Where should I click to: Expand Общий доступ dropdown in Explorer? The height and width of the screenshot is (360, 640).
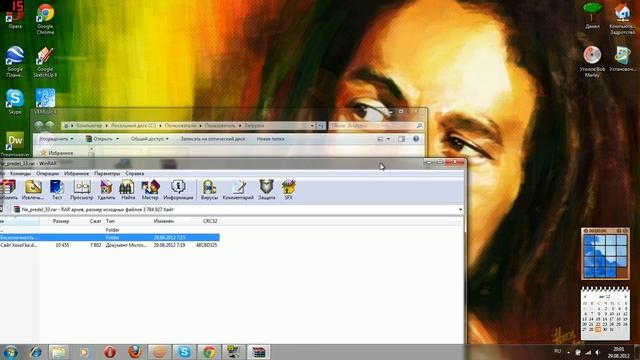point(149,139)
